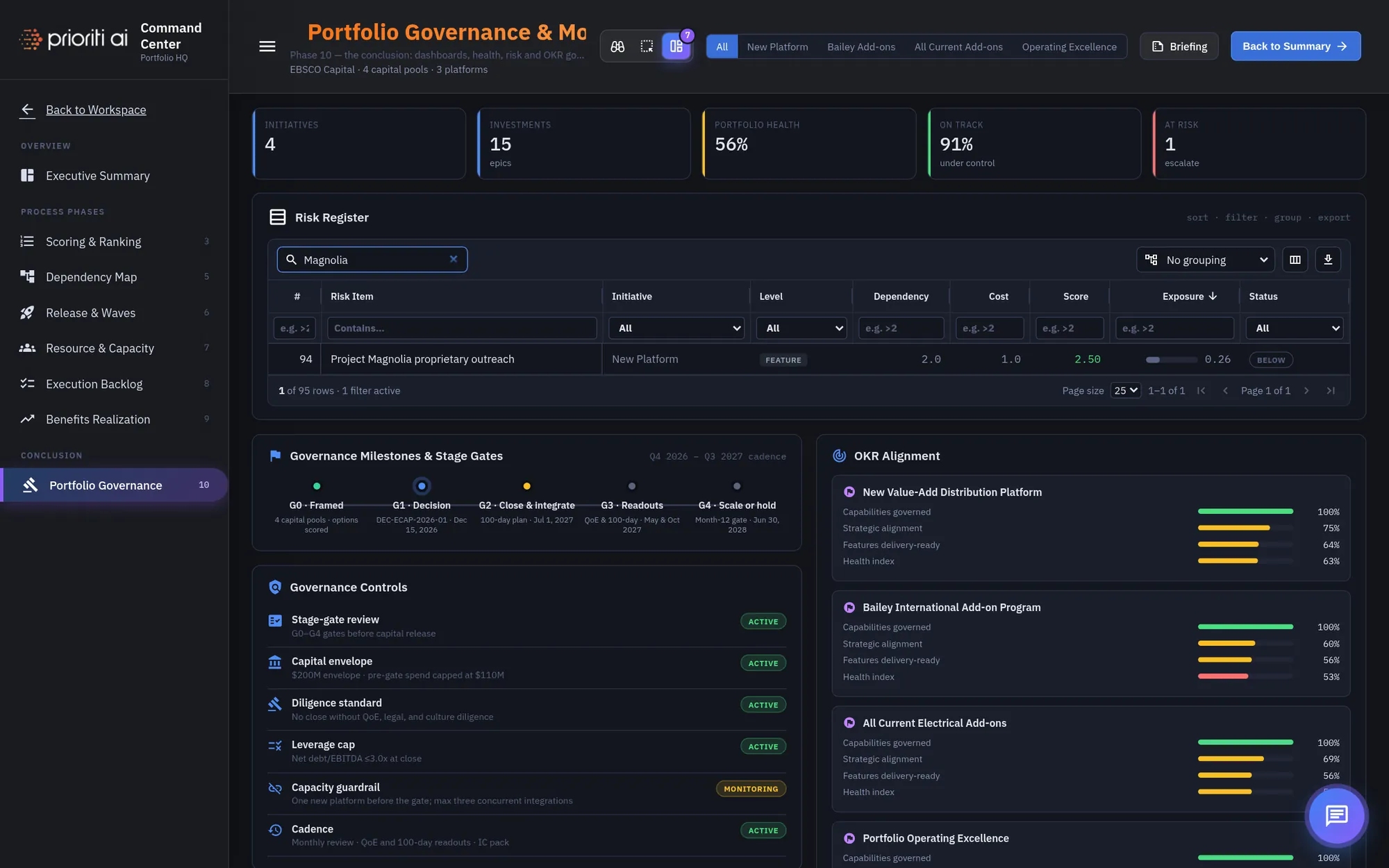Click the Back to Workspace arrow icon
Viewport: 1389px width, 868px height.
coord(27,110)
